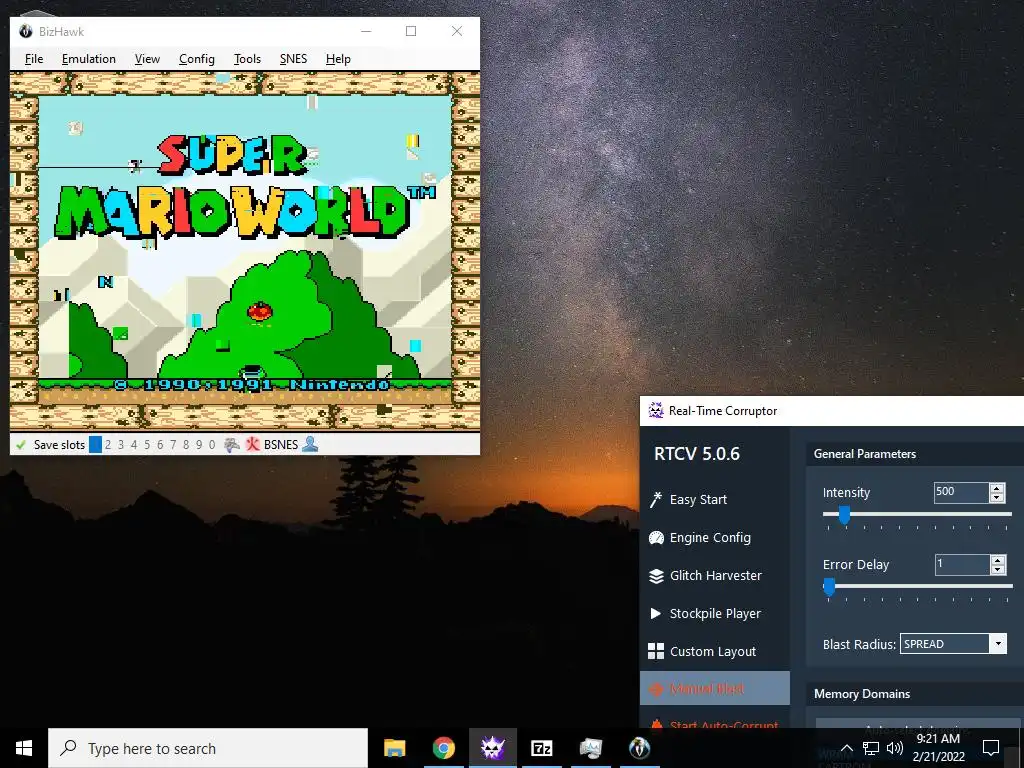The image size is (1024, 768).
Task: Open the SNES menu in BizHawk
Action: pos(293,59)
